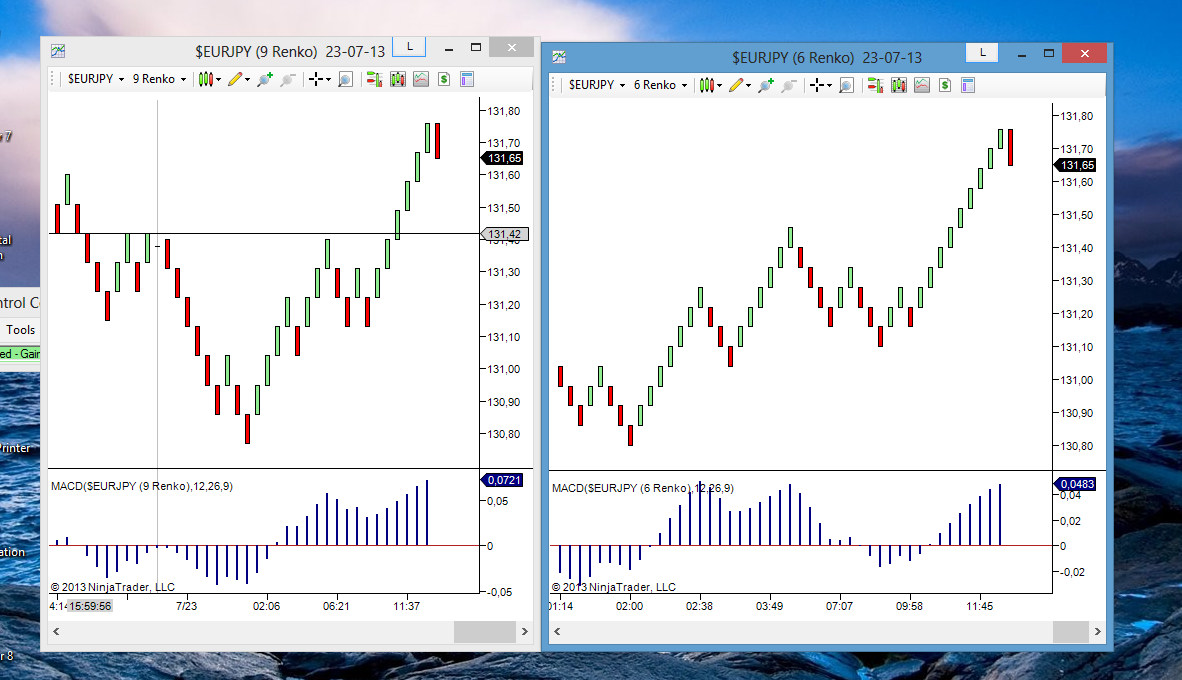Open Data Series icon in 6 Renko window
Viewport: 1182px width, 680px height.
coord(899,85)
